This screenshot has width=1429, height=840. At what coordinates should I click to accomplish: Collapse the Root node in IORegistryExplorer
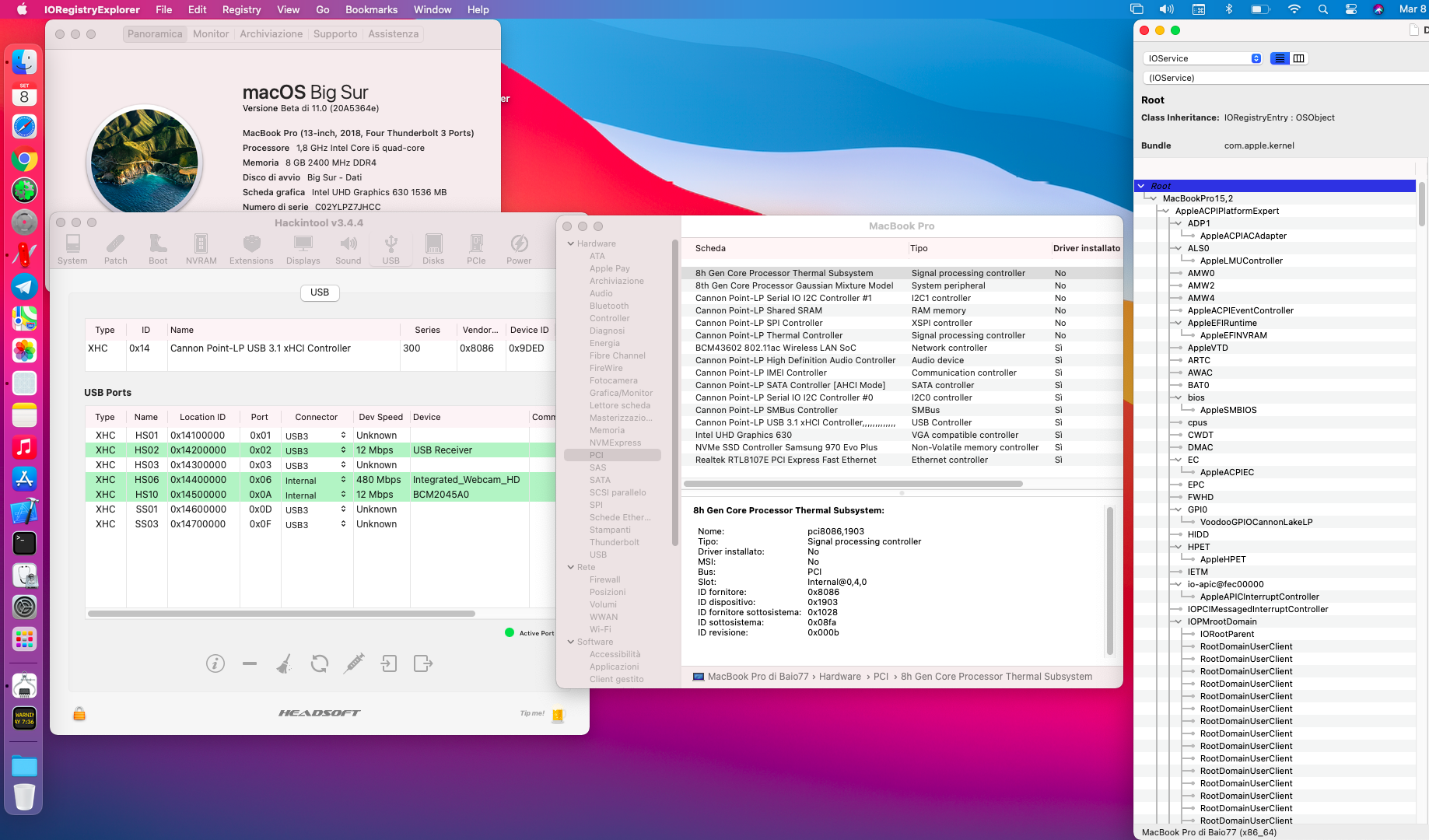(x=1141, y=186)
